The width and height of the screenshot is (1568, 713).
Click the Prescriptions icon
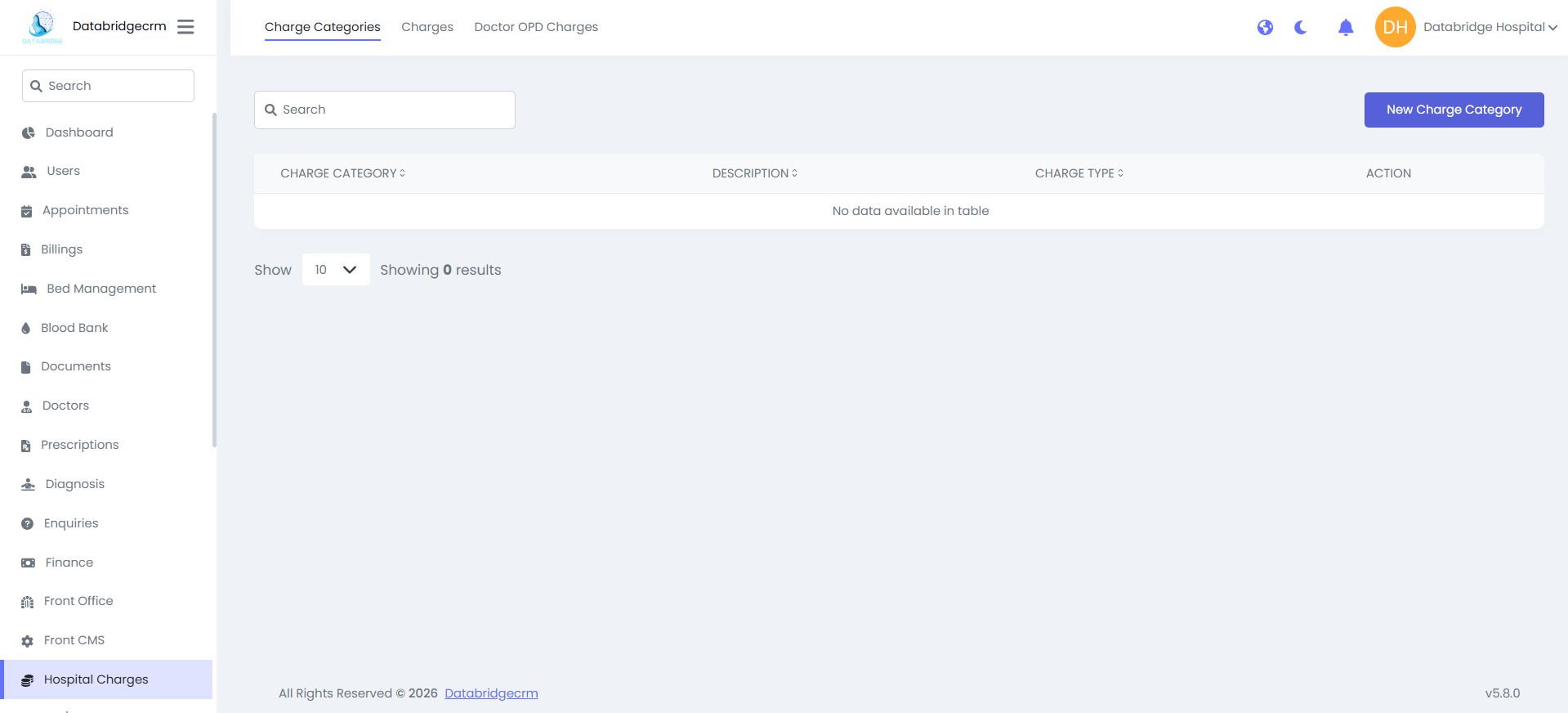(x=25, y=446)
